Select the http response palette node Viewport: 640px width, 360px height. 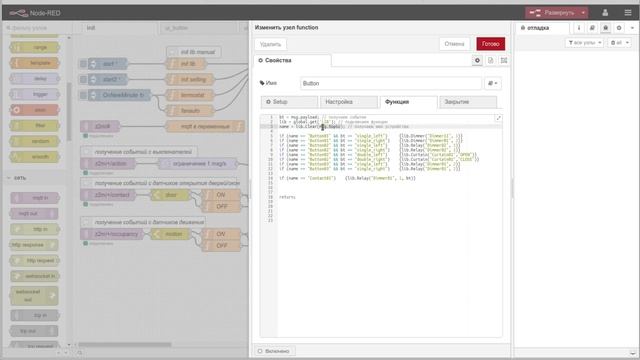click(x=34, y=245)
